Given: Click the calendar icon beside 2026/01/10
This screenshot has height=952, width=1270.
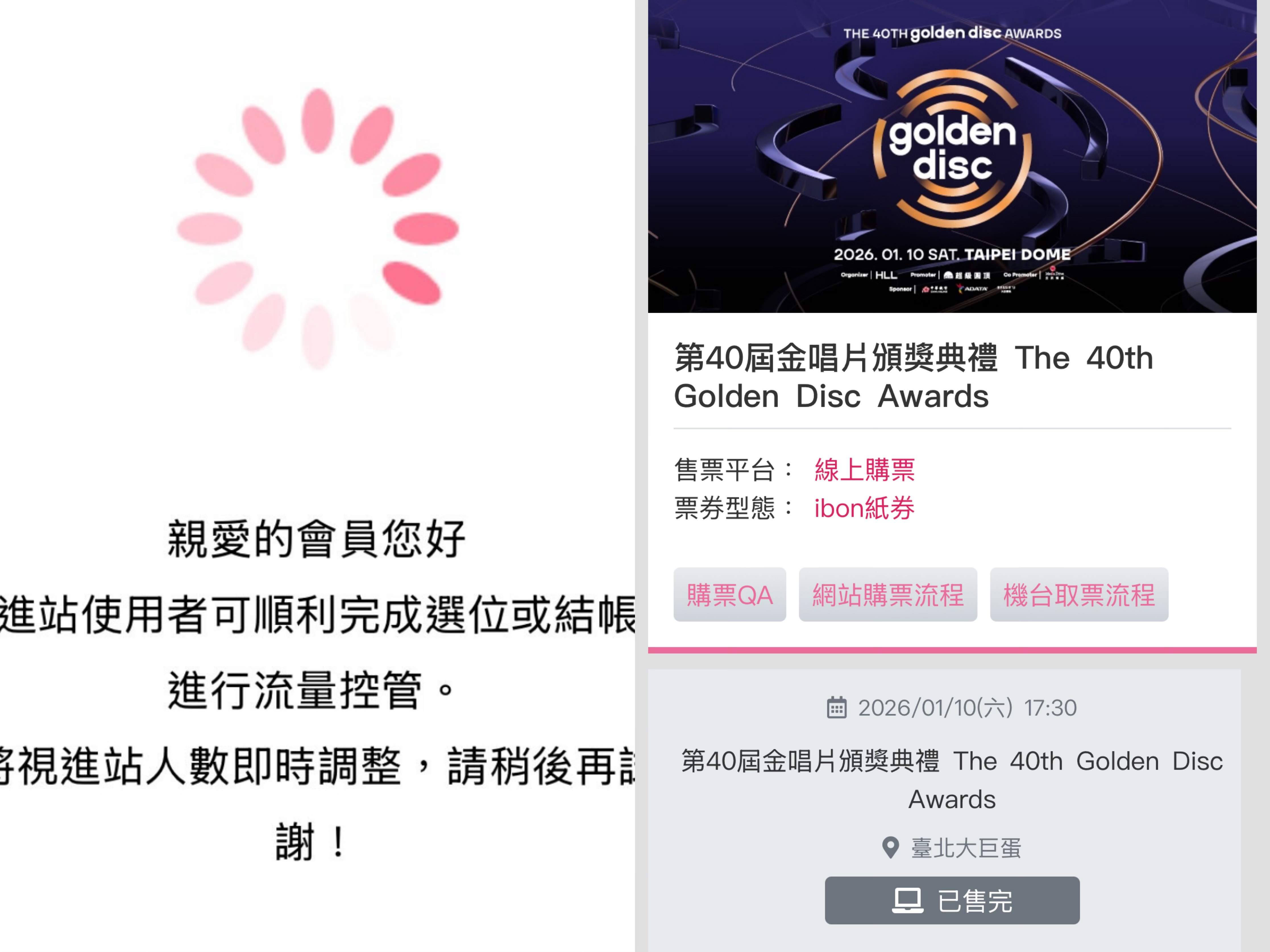Looking at the screenshot, I should [x=837, y=708].
